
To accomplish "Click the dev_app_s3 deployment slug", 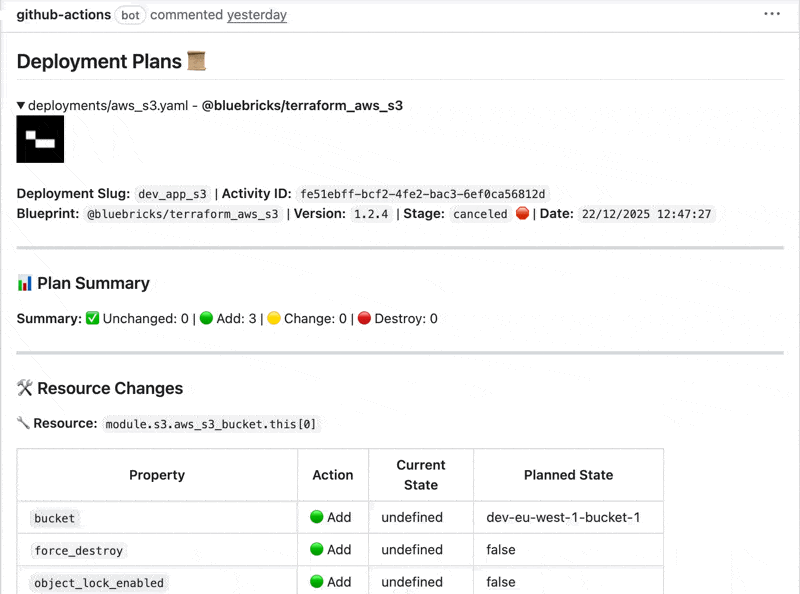I will 173,194.
